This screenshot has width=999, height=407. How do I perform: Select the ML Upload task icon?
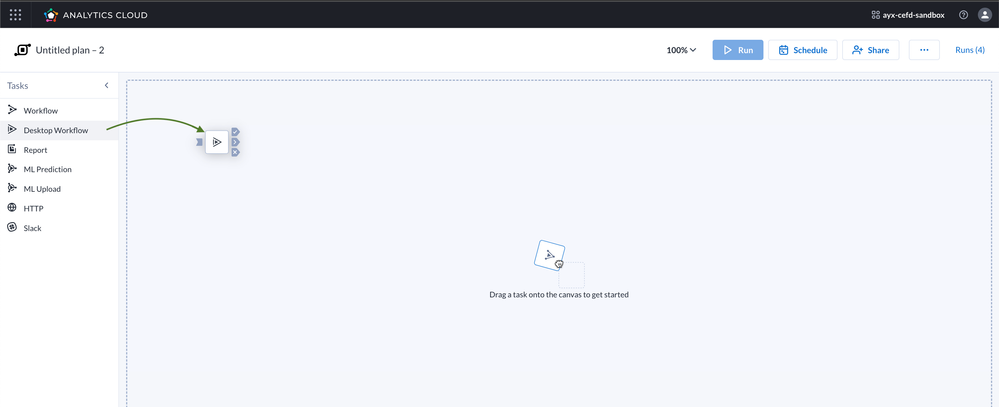click(x=11, y=189)
